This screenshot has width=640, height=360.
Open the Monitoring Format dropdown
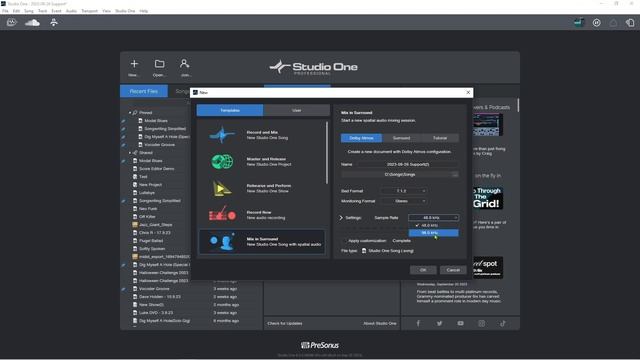point(404,201)
